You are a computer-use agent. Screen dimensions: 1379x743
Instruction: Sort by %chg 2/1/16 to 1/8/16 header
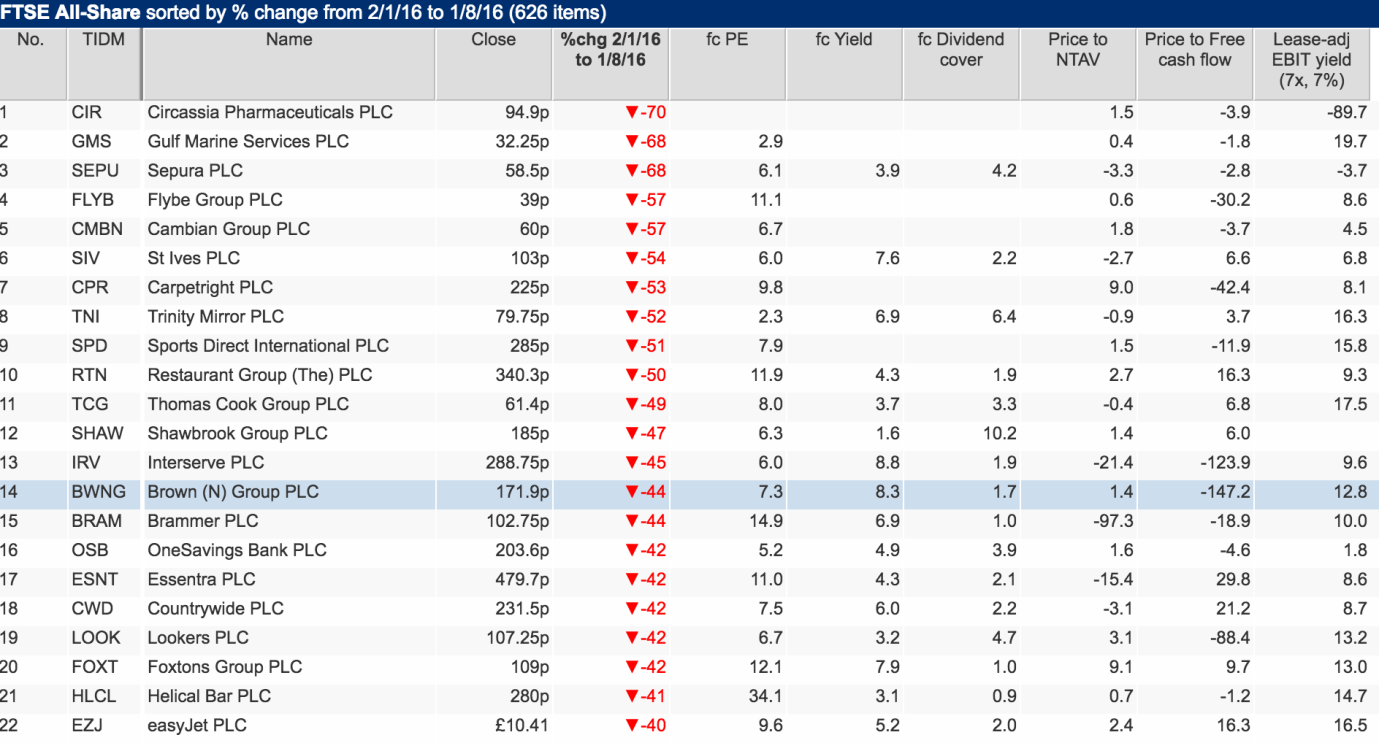pyautogui.click(x=610, y=63)
